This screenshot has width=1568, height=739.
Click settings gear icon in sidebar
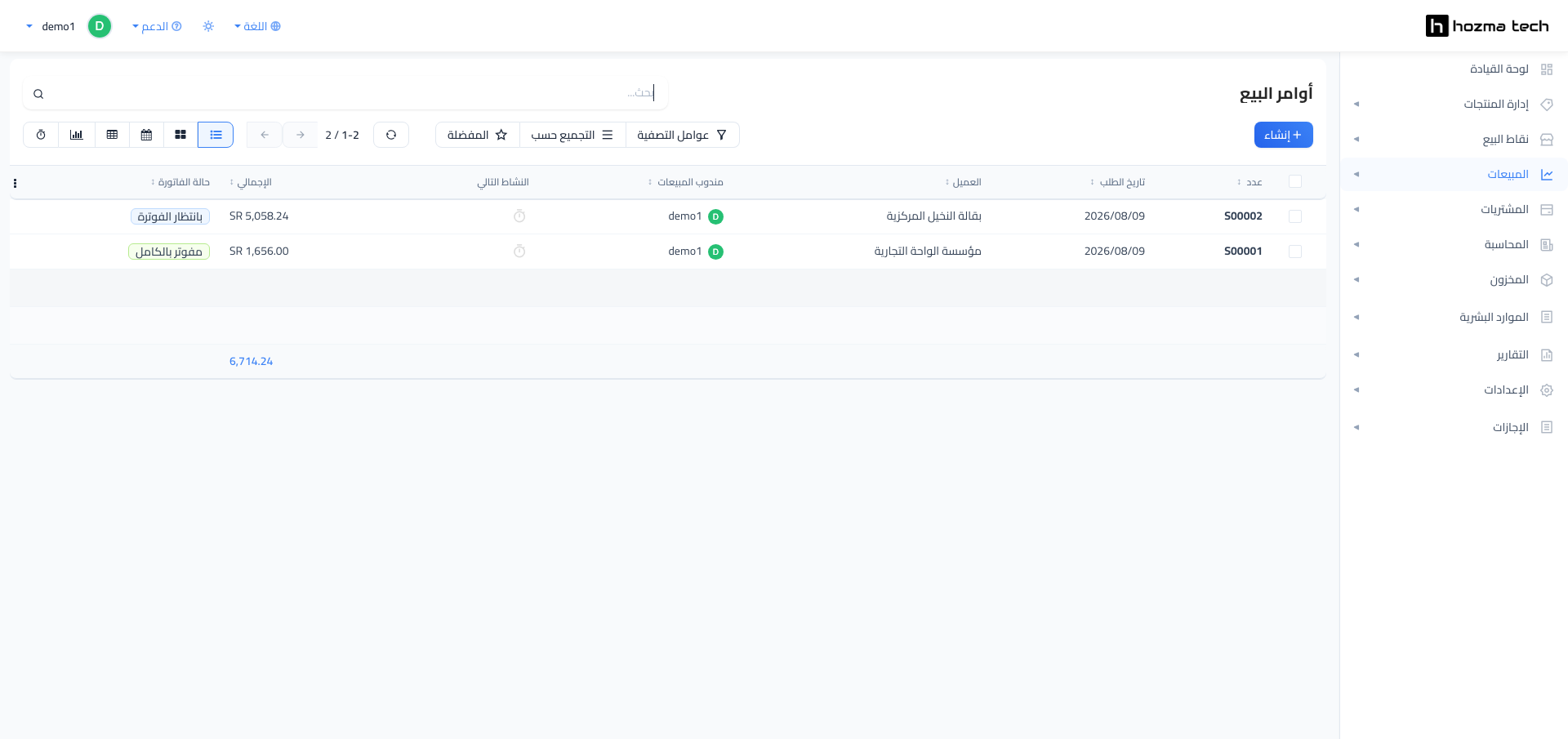pyautogui.click(x=1547, y=390)
